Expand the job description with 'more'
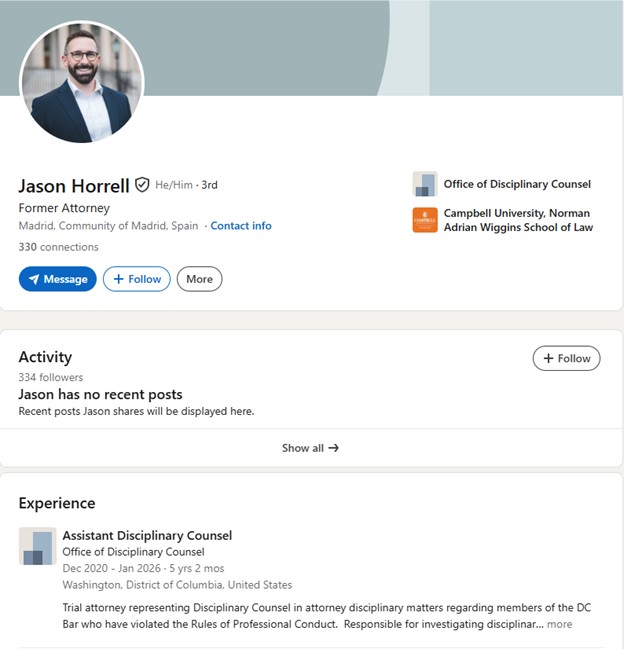Image resolution: width=624 pixels, height=649 pixels. tap(559, 624)
